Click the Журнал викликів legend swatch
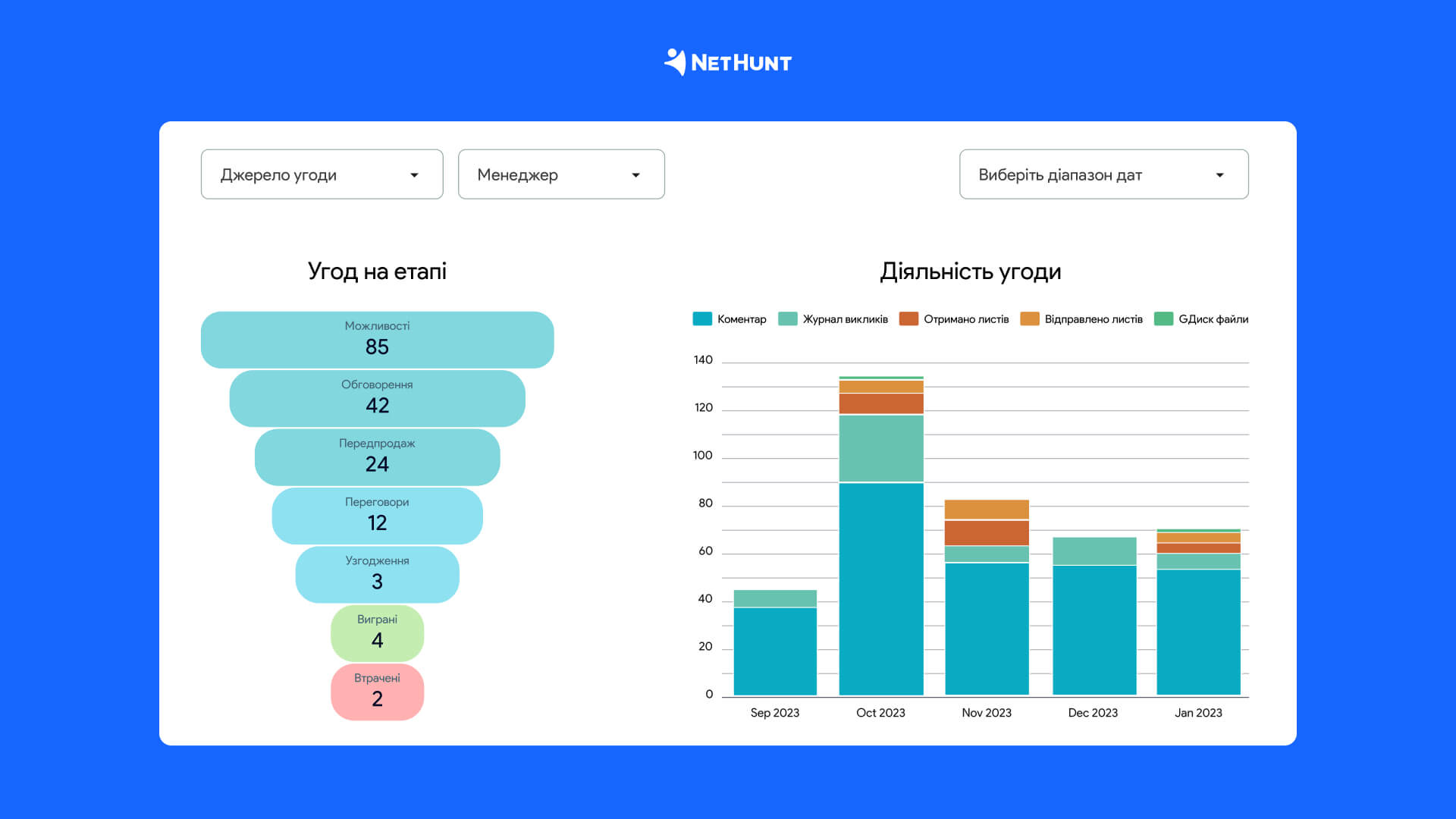 788,318
